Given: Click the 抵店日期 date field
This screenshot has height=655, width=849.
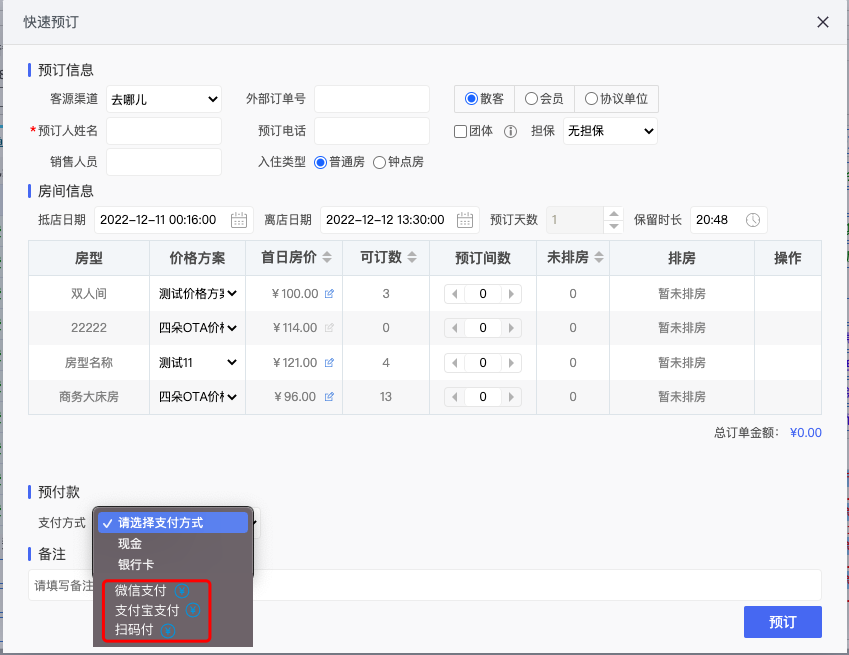Looking at the screenshot, I should [x=174, y=220].
